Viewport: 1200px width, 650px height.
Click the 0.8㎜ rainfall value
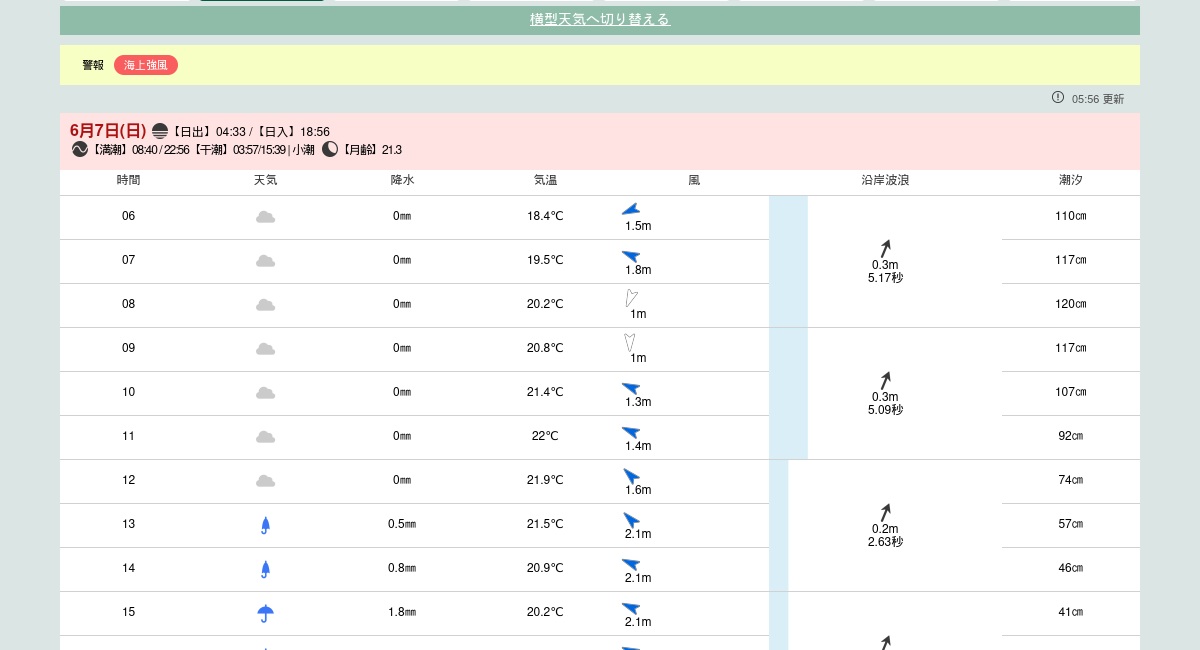(402, 569)
